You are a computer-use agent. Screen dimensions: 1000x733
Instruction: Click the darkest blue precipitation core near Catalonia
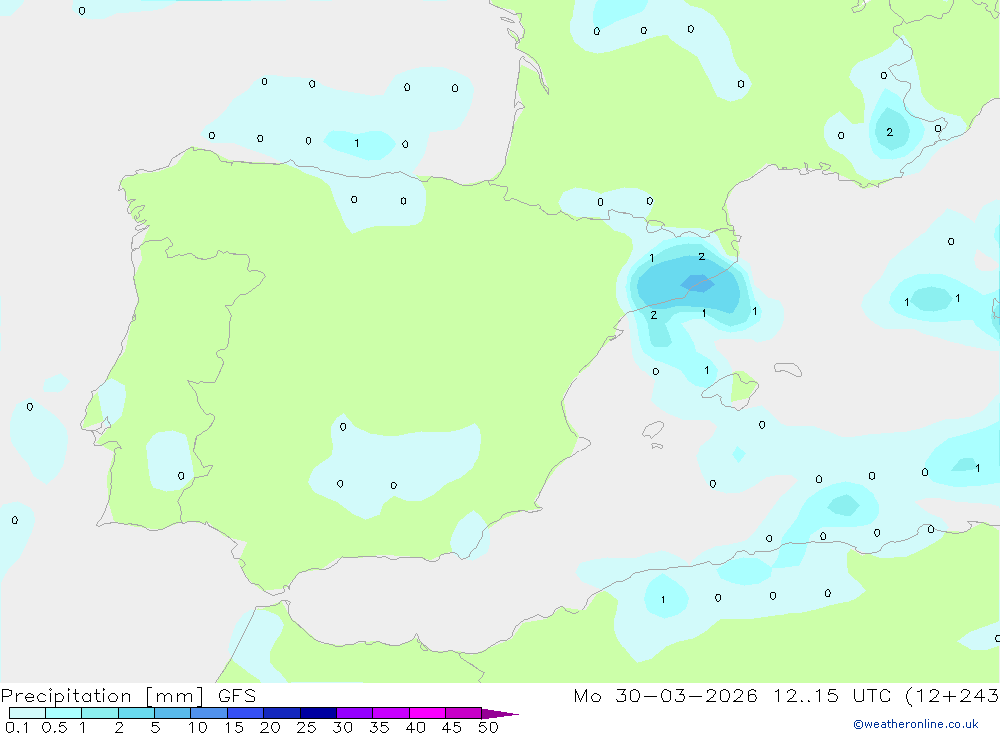(x=698, y=283)
